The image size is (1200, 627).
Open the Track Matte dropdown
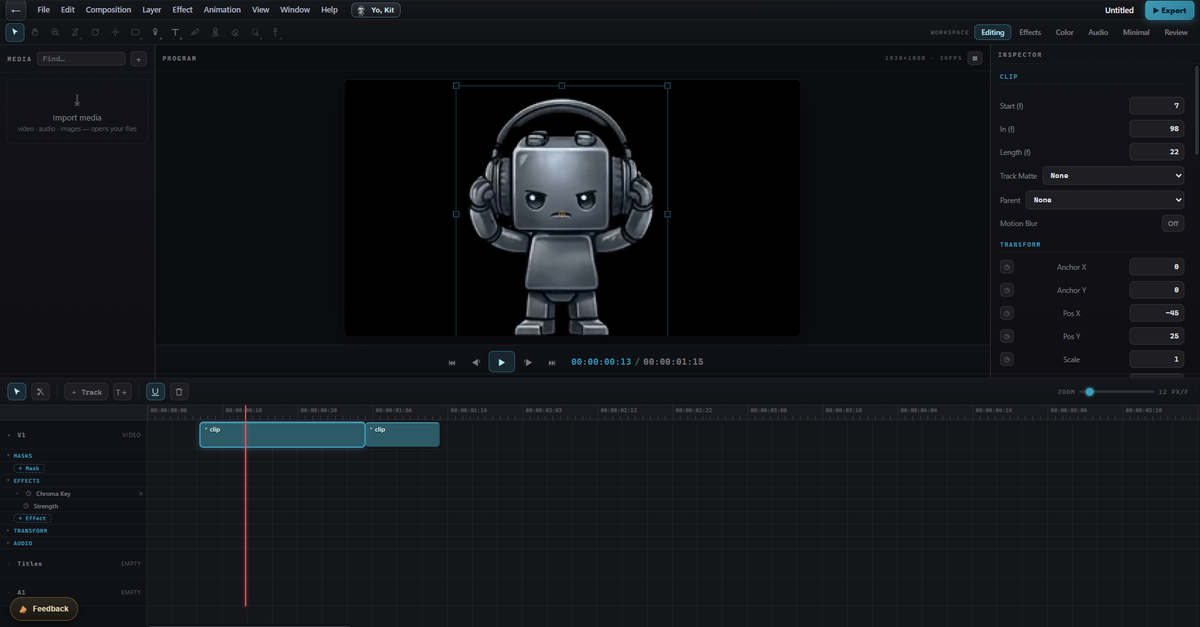(x=1113, y=176)
